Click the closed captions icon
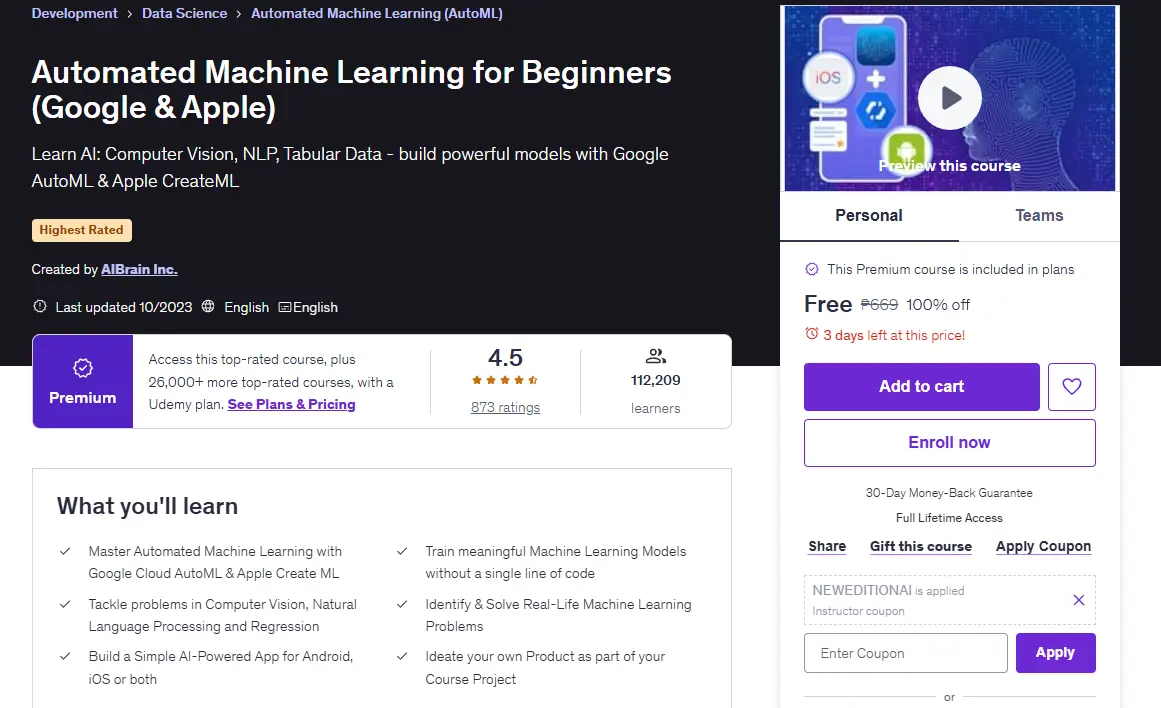Screen dimensions: 1161x708 (x=284, y=307)
